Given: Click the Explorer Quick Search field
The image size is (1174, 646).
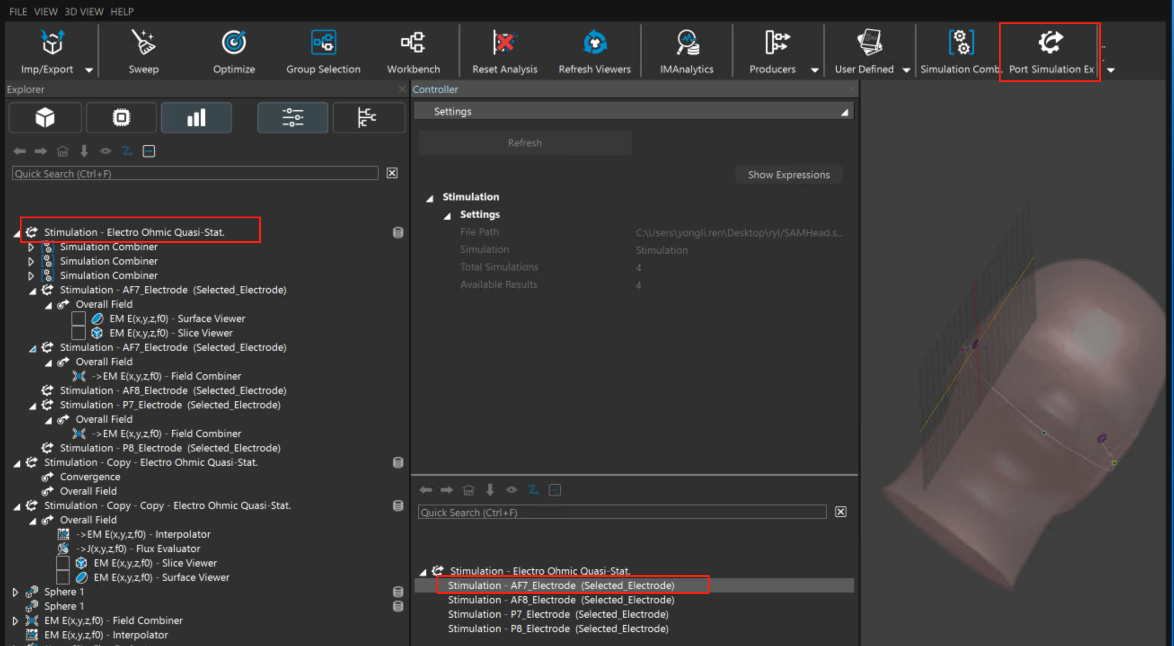Looking at the screenshot, I should click(x=195, y=174).
